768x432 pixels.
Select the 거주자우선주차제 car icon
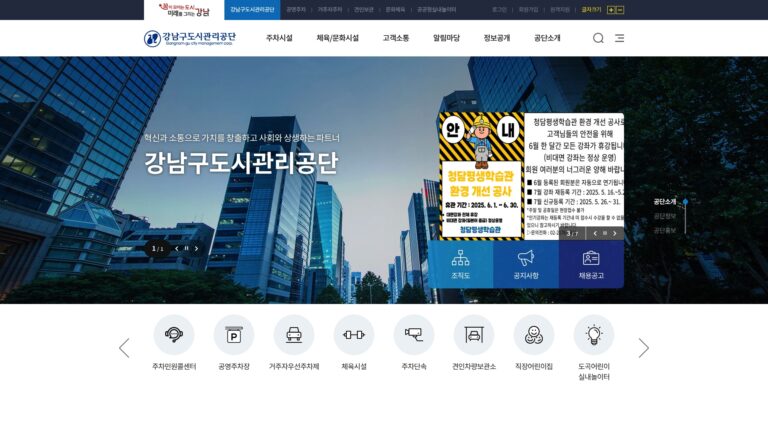pos(294,335)
